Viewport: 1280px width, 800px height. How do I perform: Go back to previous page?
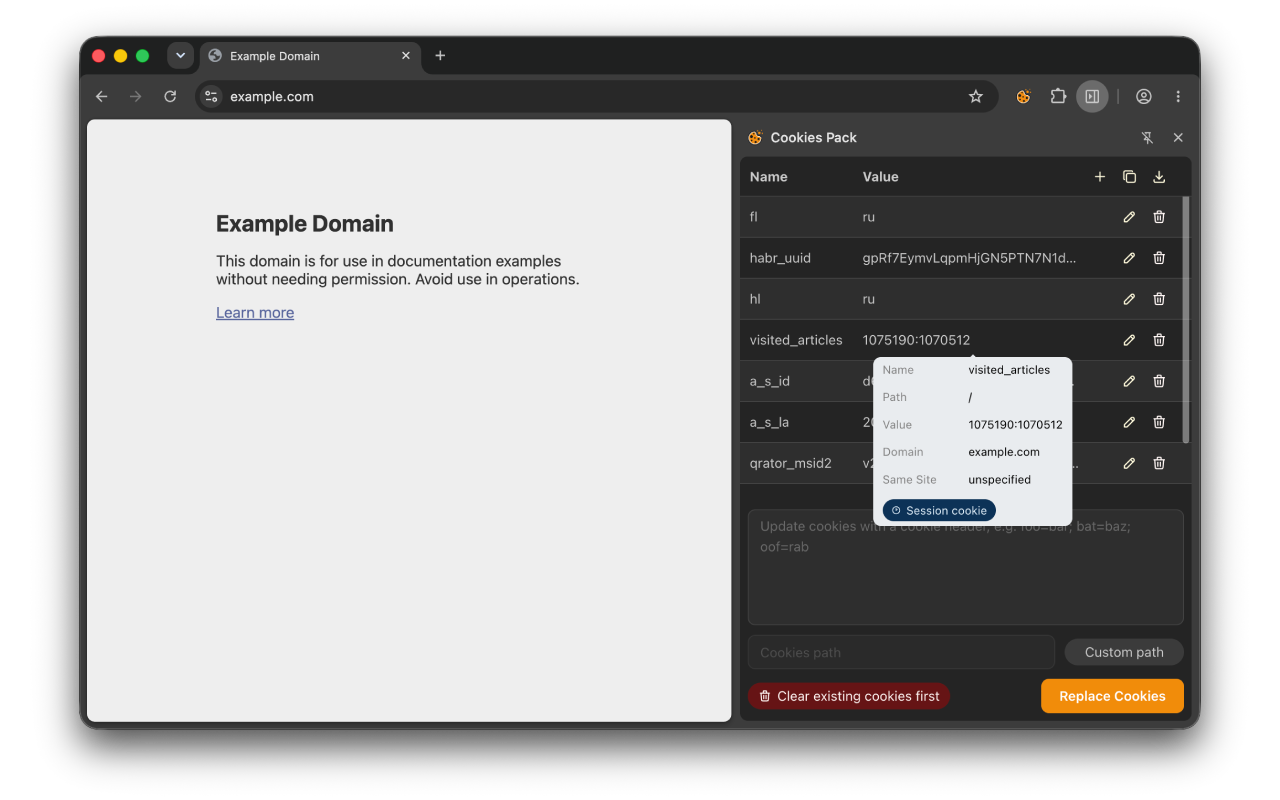(101, 97)
